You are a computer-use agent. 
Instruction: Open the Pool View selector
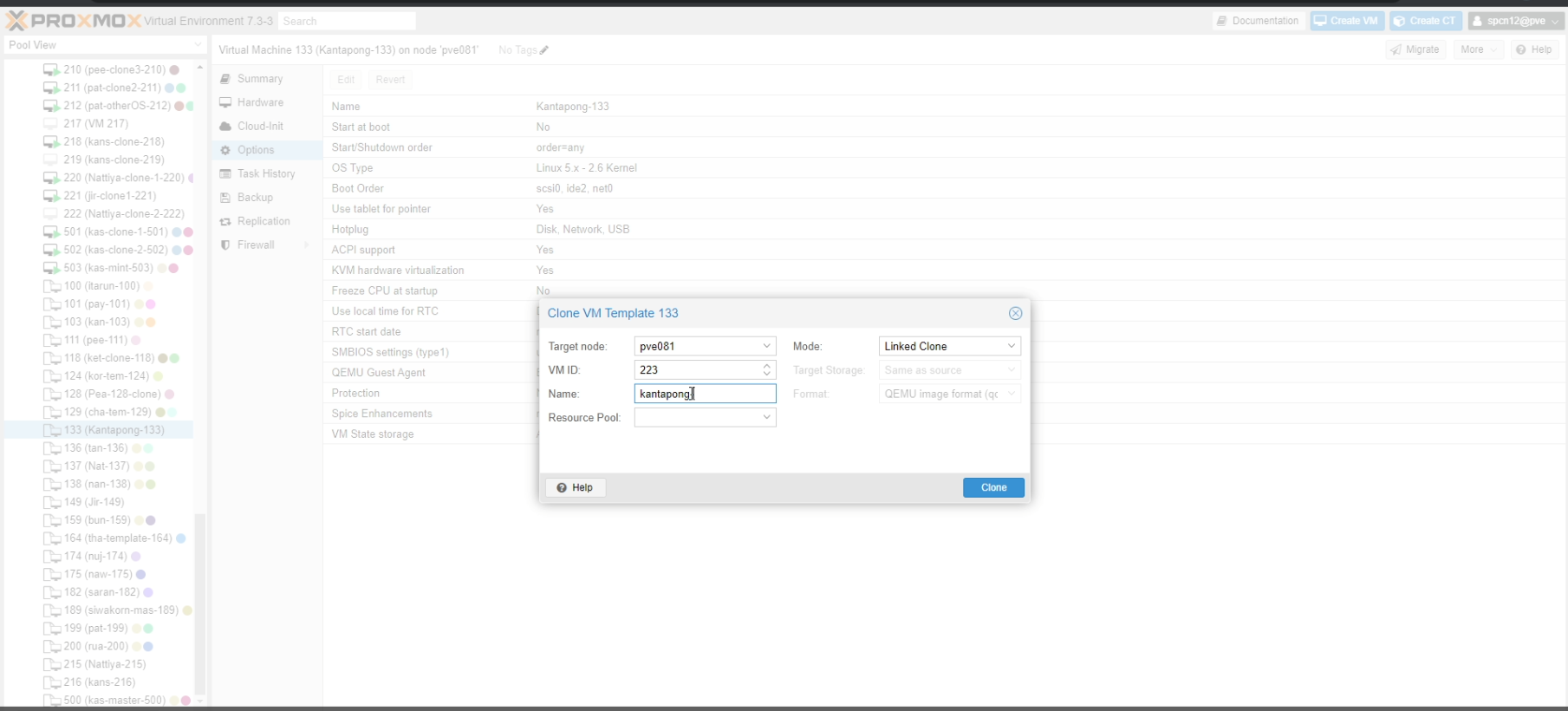click(105, 45)
